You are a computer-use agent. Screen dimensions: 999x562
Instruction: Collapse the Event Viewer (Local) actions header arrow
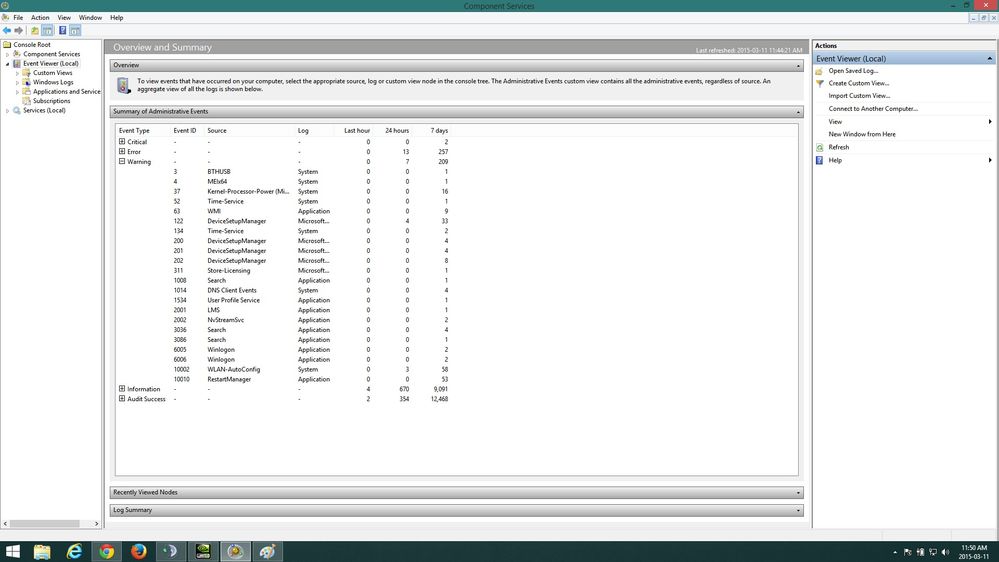tap(989, 59)
